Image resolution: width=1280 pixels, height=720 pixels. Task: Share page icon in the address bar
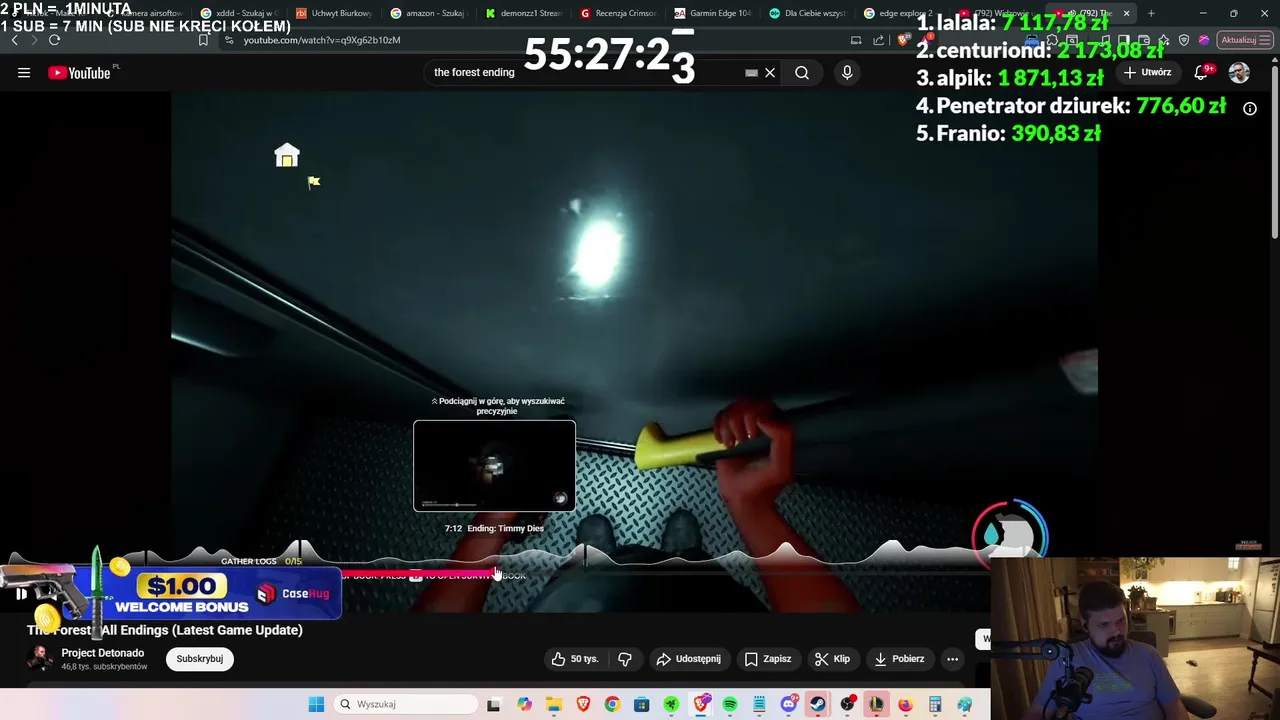879,40
